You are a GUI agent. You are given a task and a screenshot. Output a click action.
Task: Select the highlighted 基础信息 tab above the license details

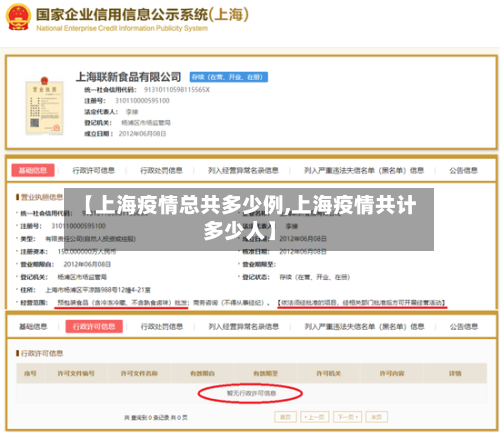click(33, 170)
